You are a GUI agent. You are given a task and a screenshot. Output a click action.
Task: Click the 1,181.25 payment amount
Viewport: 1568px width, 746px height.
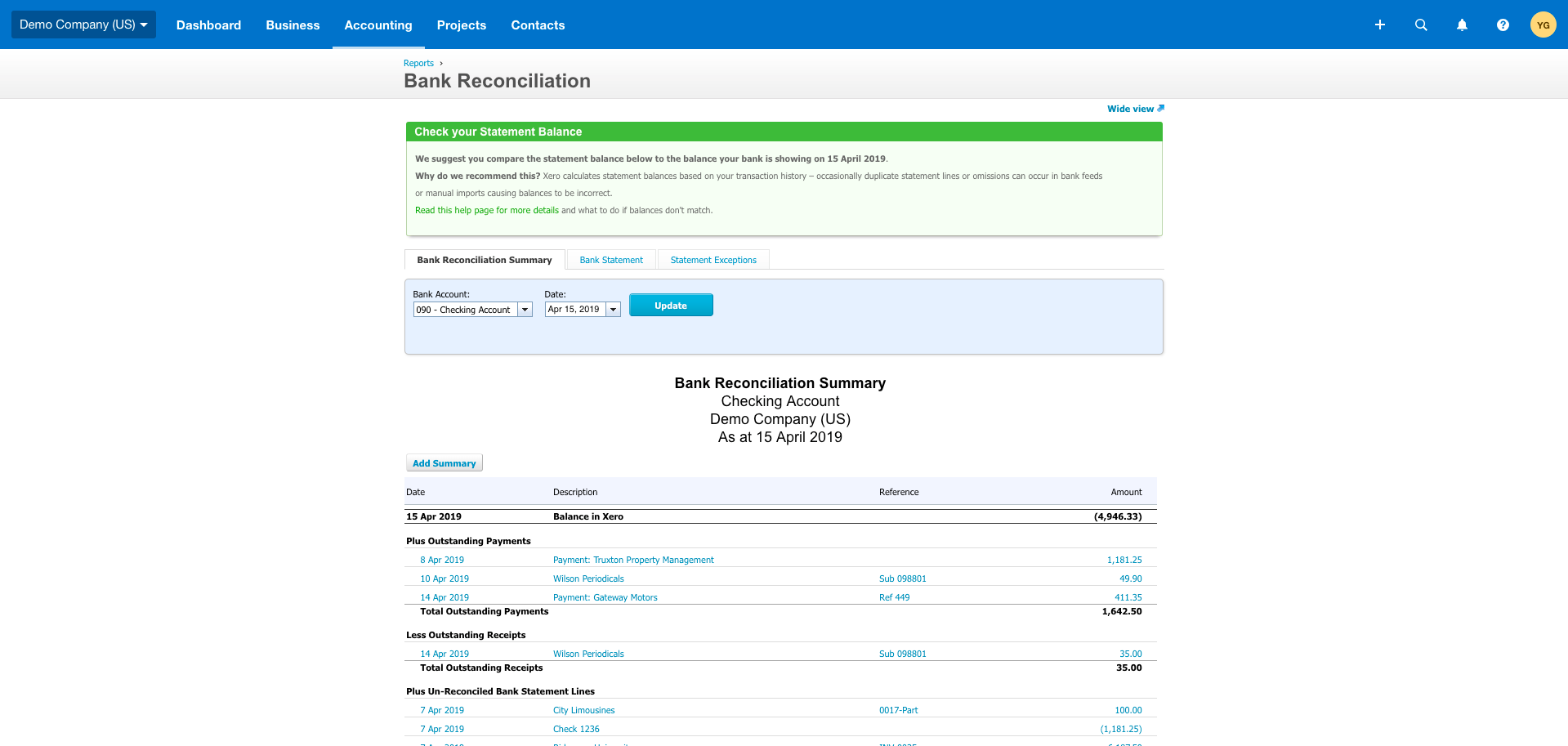[x=1124, y=560]
